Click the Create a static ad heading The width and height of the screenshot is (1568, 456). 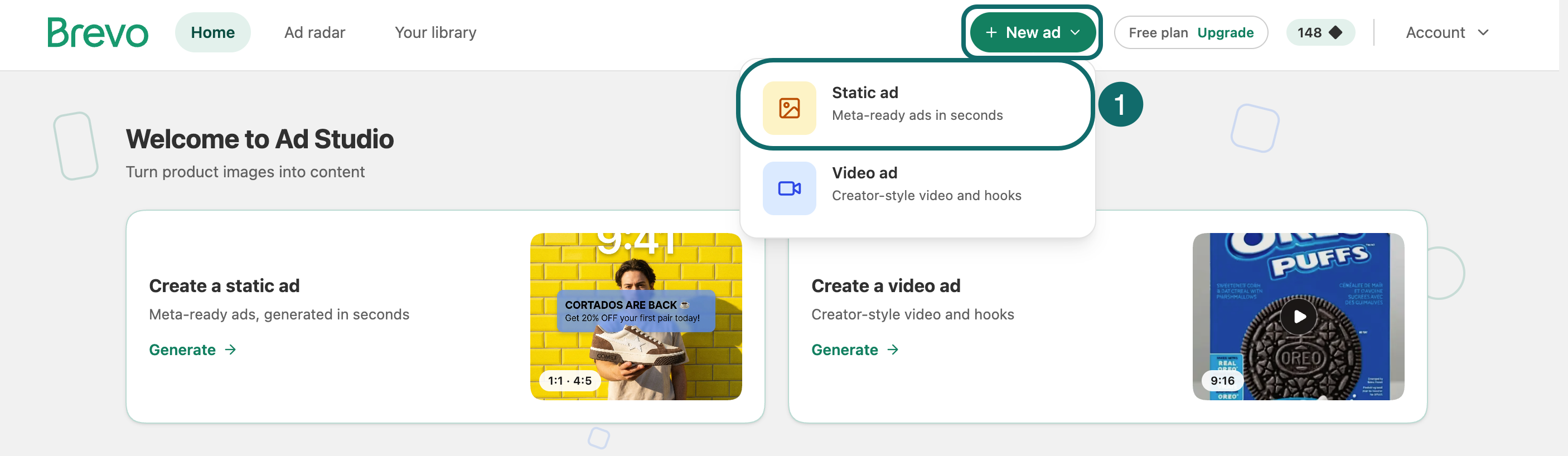point(224,285)
